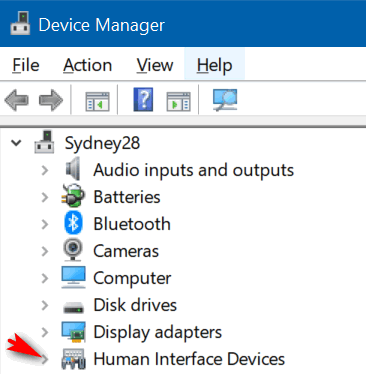Collapse the Sydney28 root node
The height and width of the screenshot is (374, 366).
16,143
